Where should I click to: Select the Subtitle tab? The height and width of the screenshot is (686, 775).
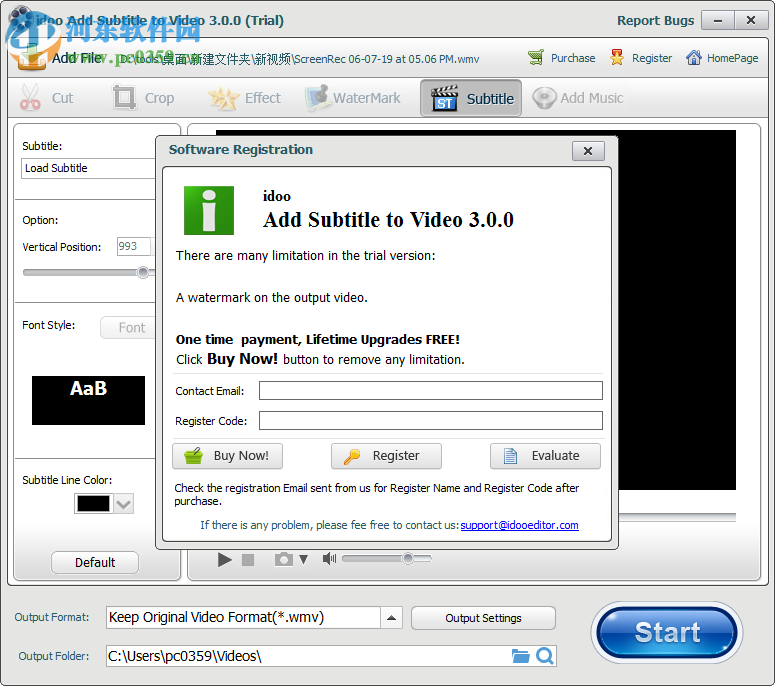pos(471,98)
